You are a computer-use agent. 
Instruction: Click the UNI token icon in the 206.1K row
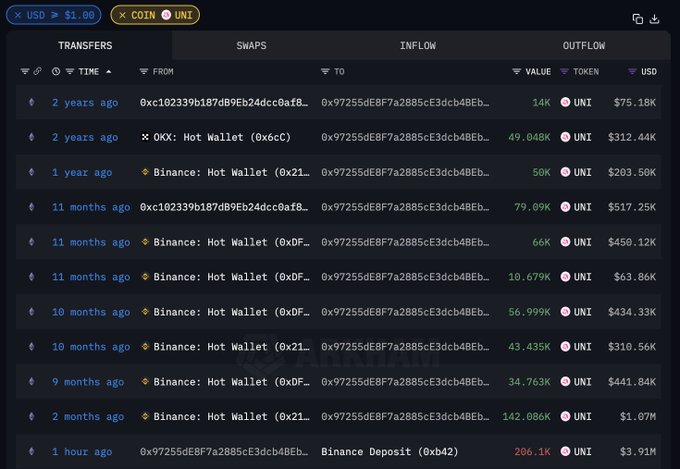(x=565, y=452)
